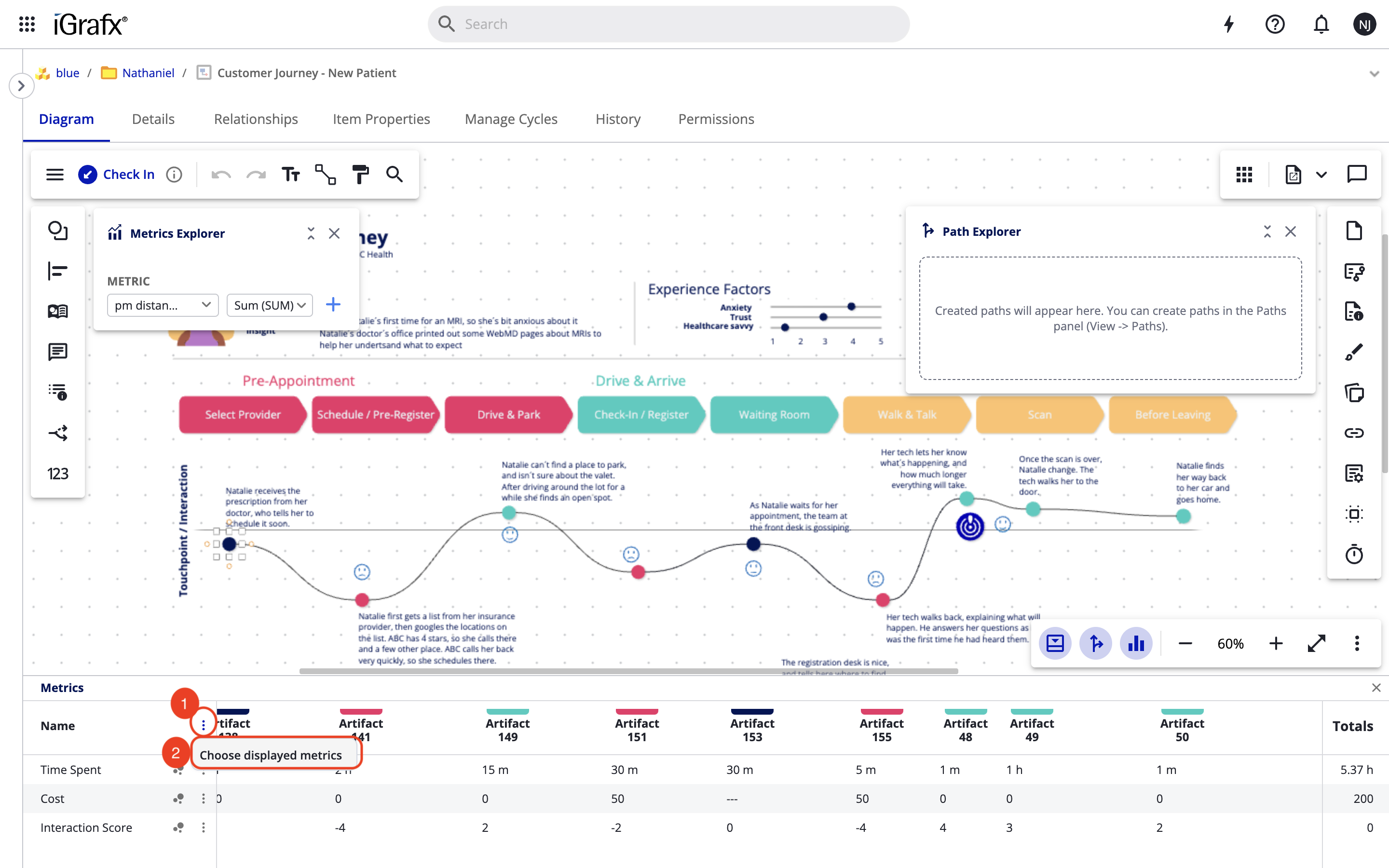Select Choose displayed metrics menu option
The width and height of the screenshot is (1389, 868).
(x=271, y=755)
